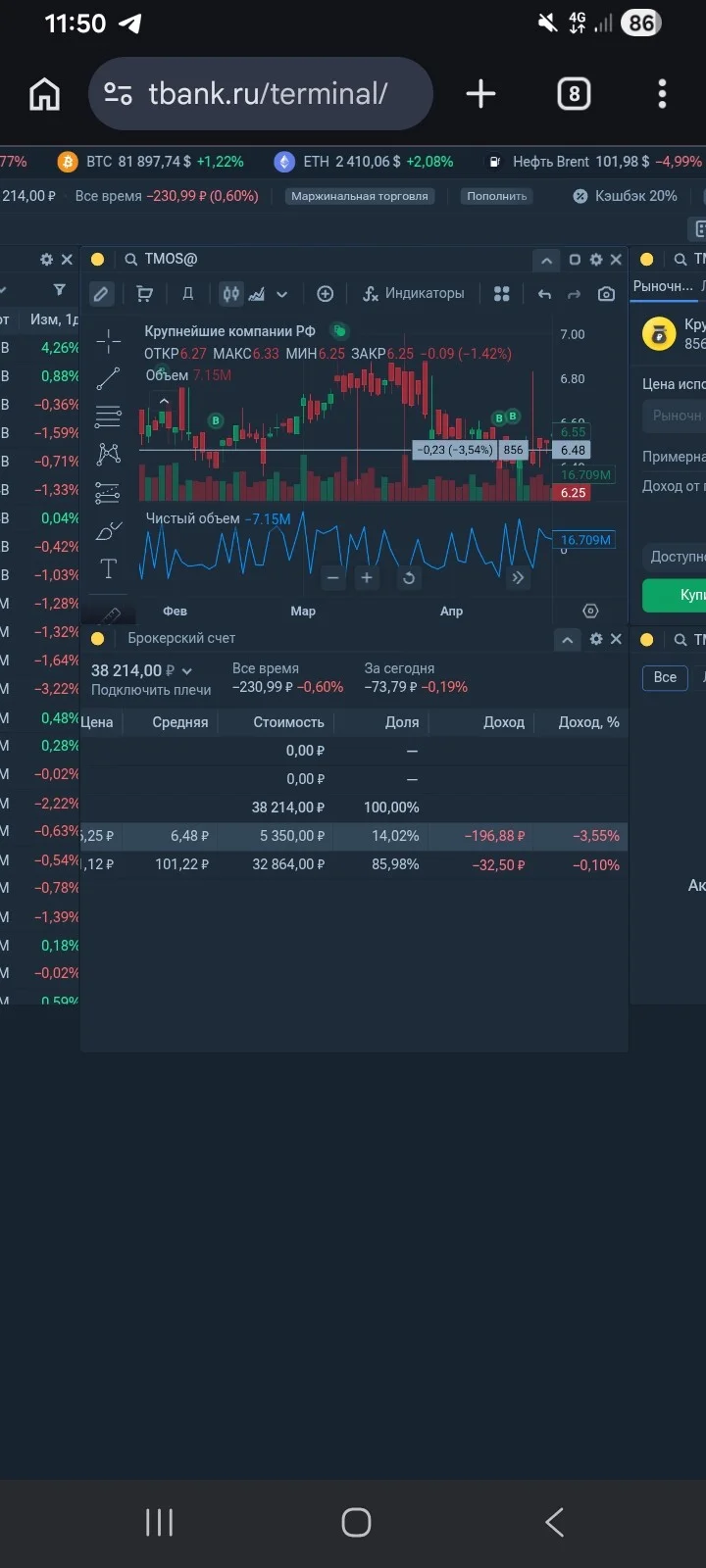
Task: Select the crosshair cursor tool
Action: (x=109, y=341)
